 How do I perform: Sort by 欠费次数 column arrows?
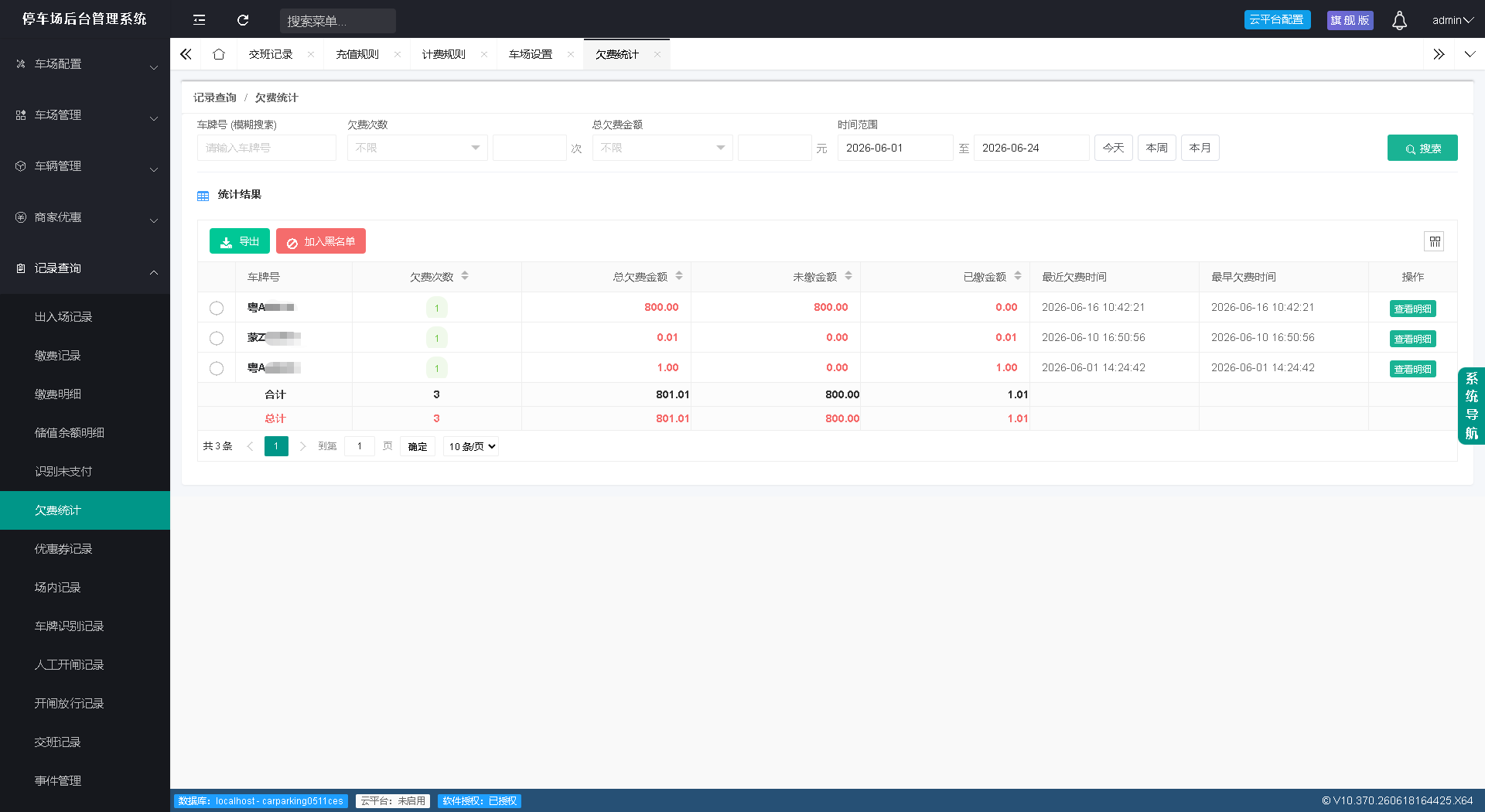(x=465, y=276)
